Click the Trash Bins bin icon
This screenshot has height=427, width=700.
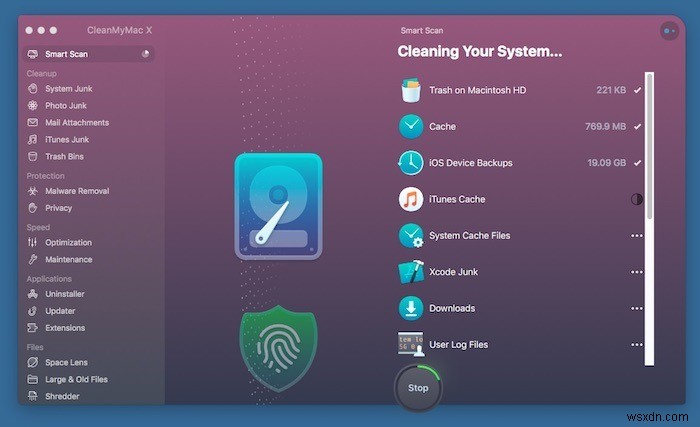(x=33, y=156)
